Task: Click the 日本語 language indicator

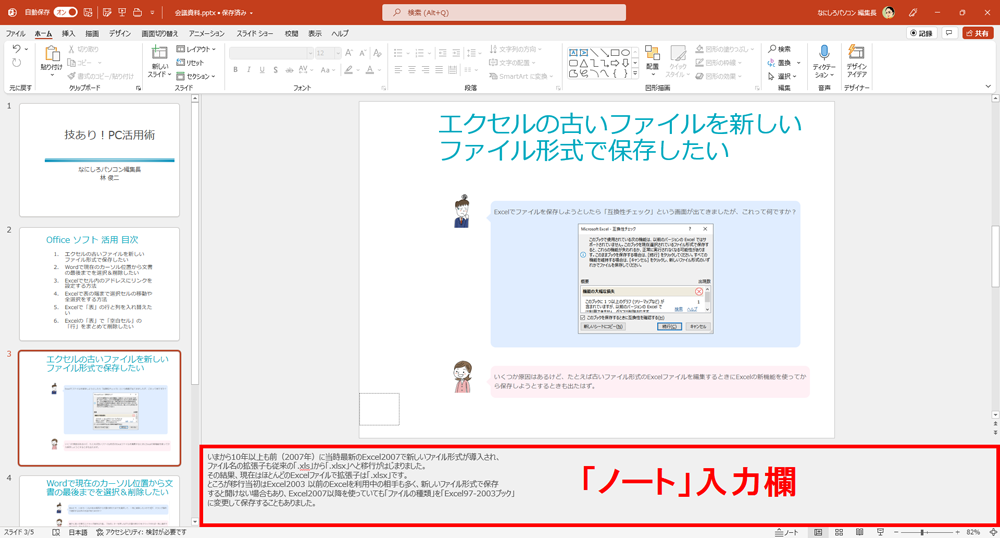Action: (x=78, y=532)
